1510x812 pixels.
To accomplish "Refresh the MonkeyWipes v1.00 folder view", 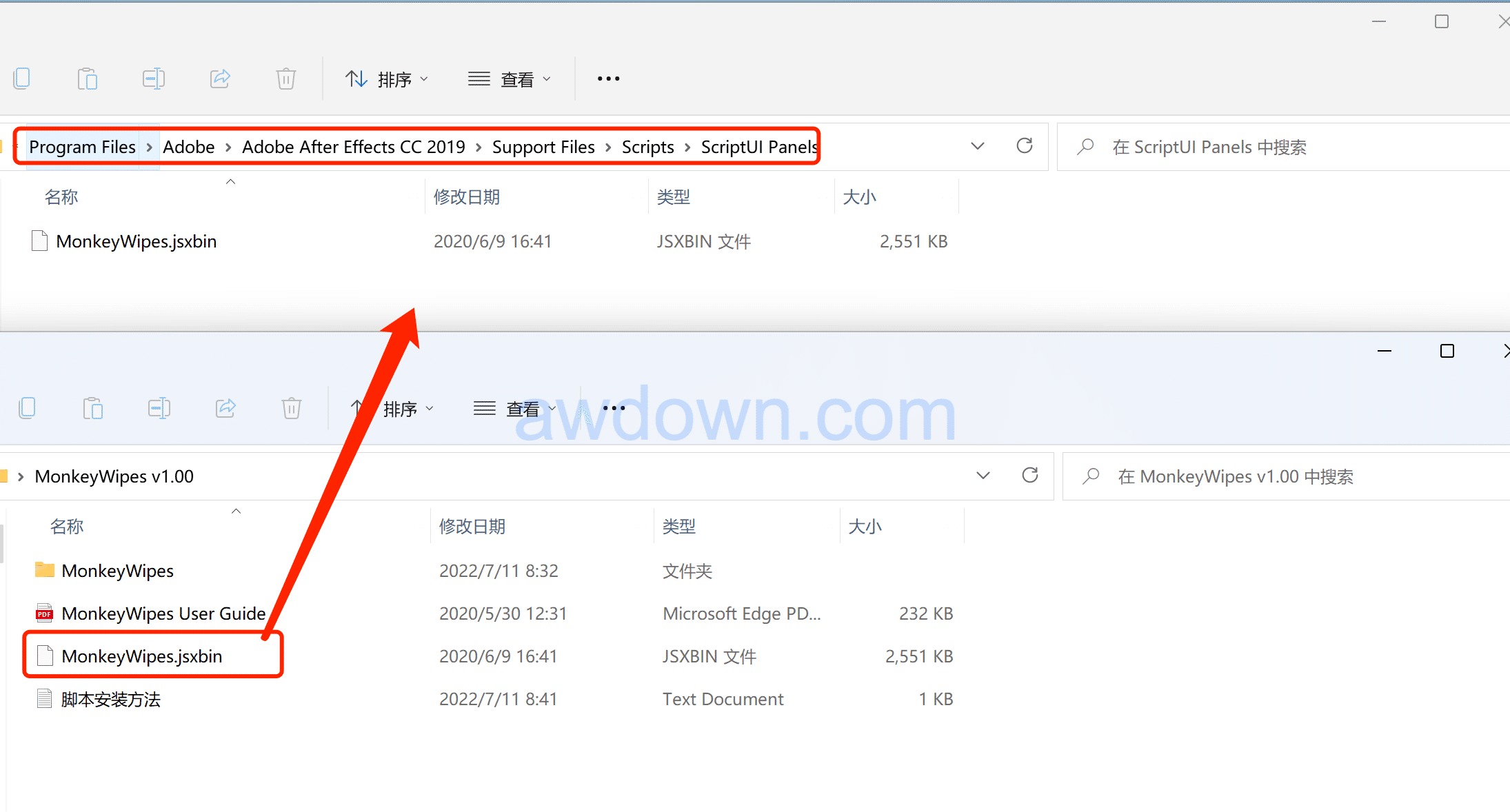I will pyautogui.click(x=1030, y=476).
